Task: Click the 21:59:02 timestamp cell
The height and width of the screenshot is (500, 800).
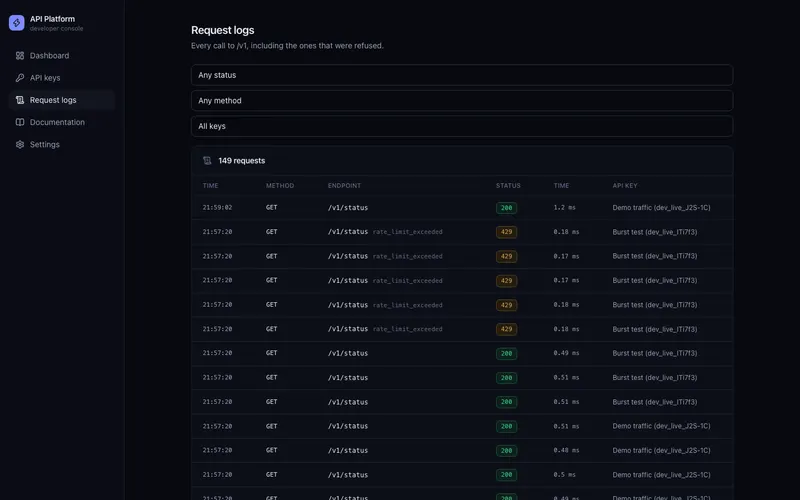Action: 217,208
